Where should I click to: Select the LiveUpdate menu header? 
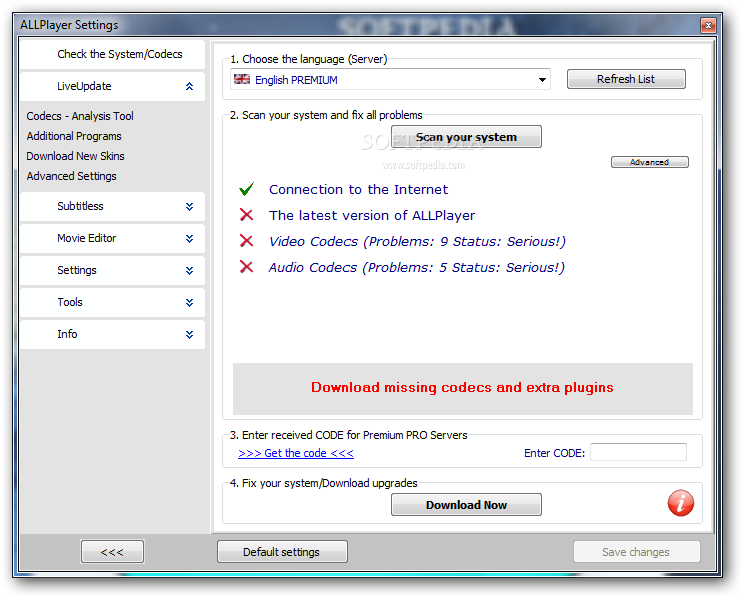pos(113,86)
